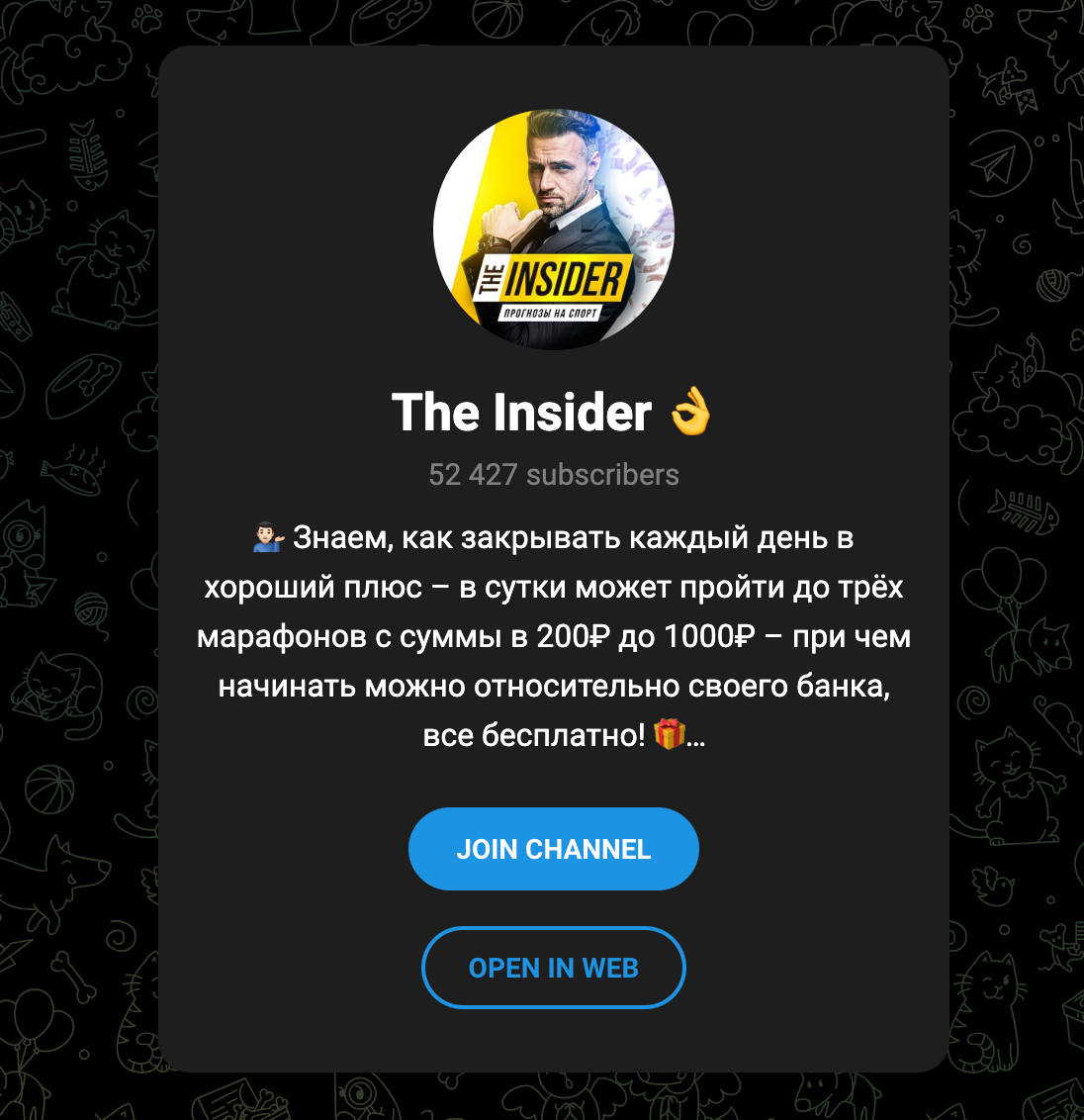Click the 'все бесплатно!' text
Screen dimensions: 1084x1120
pos(534,735)
